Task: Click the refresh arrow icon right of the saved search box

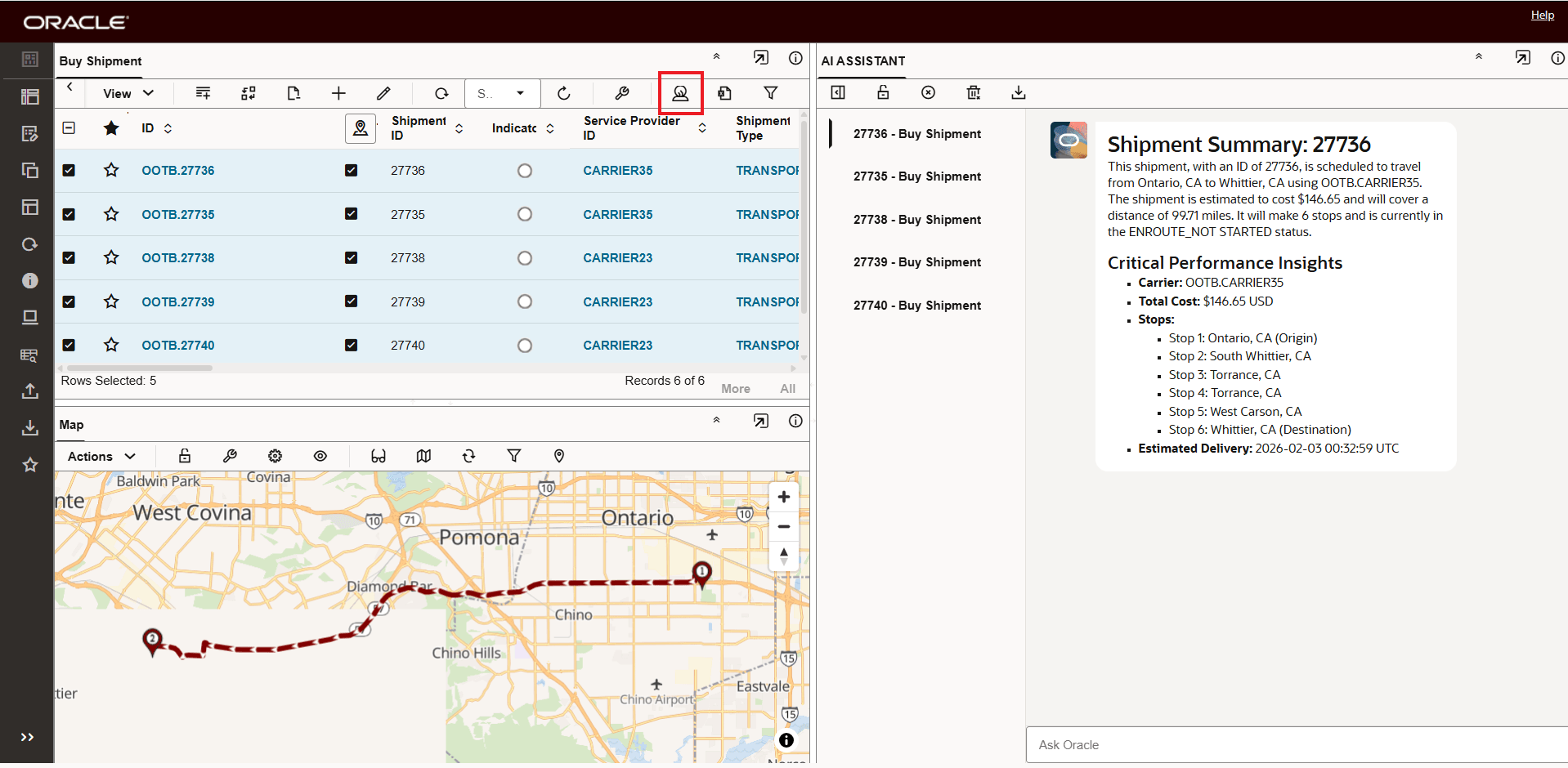Action: (564, 93)
